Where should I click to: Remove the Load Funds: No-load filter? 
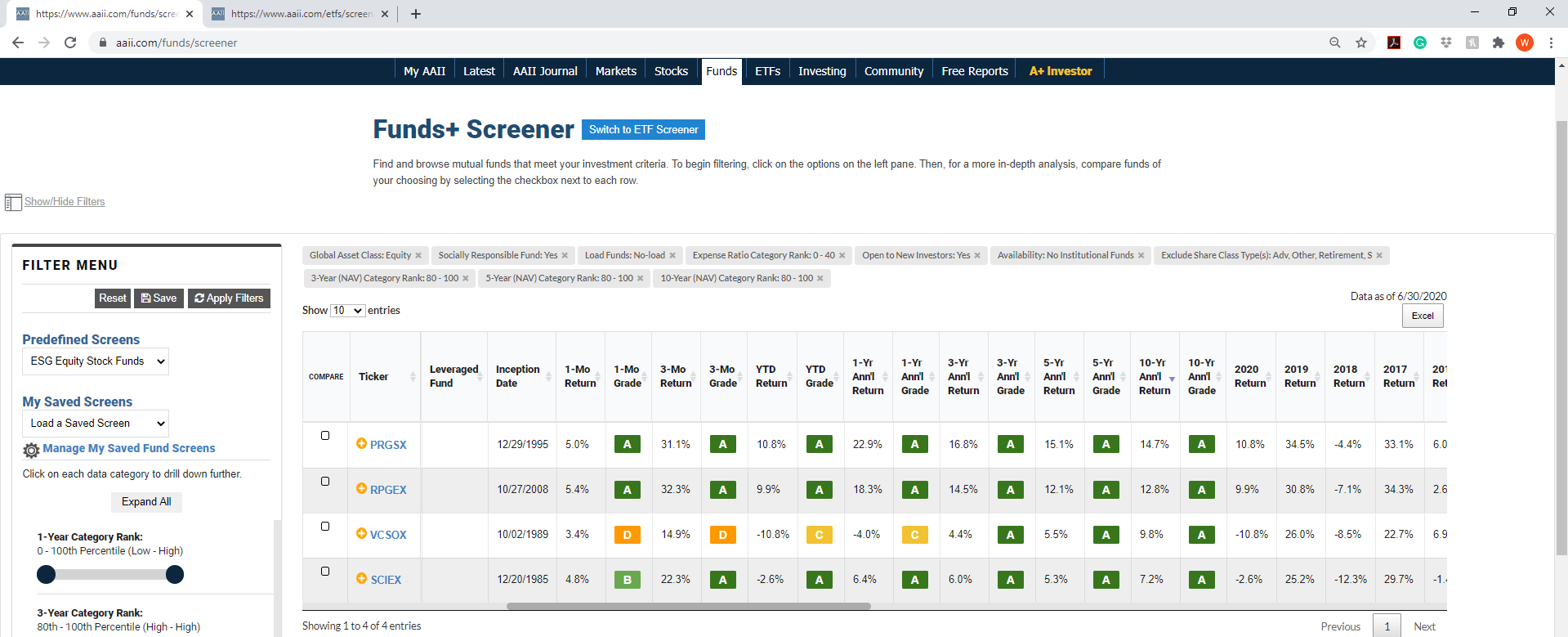pyautogui.click(x=672, y=256)
